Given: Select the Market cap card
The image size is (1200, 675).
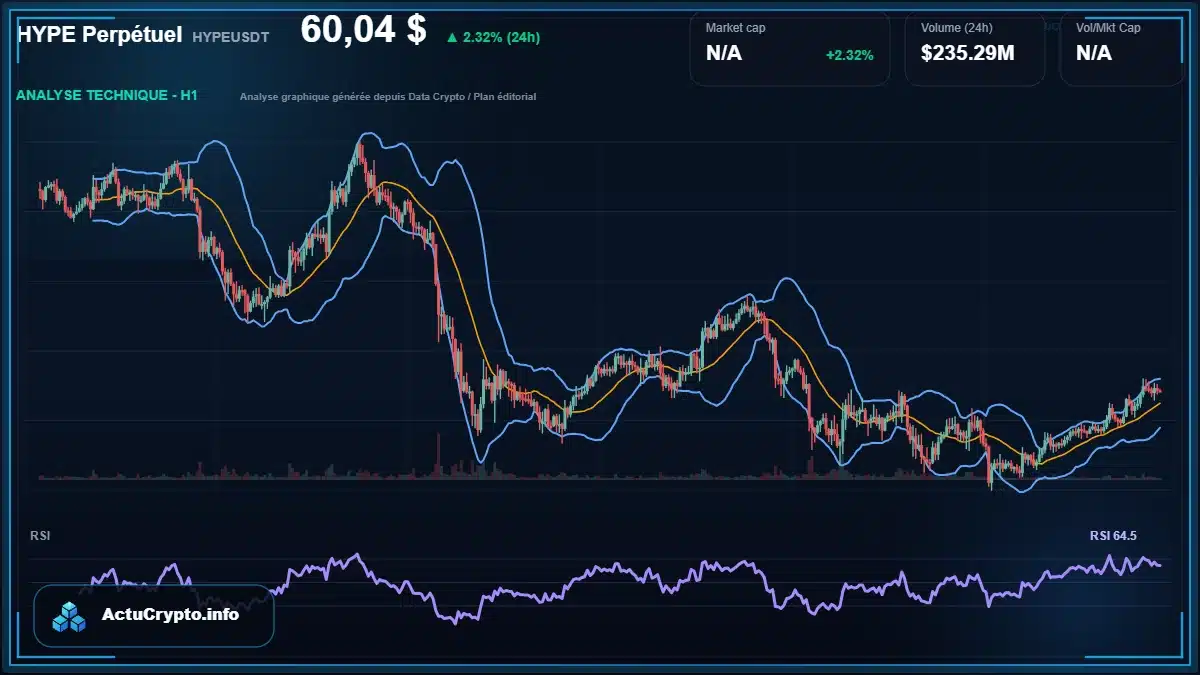Looking at the screenshot, I should coord(790,49).
